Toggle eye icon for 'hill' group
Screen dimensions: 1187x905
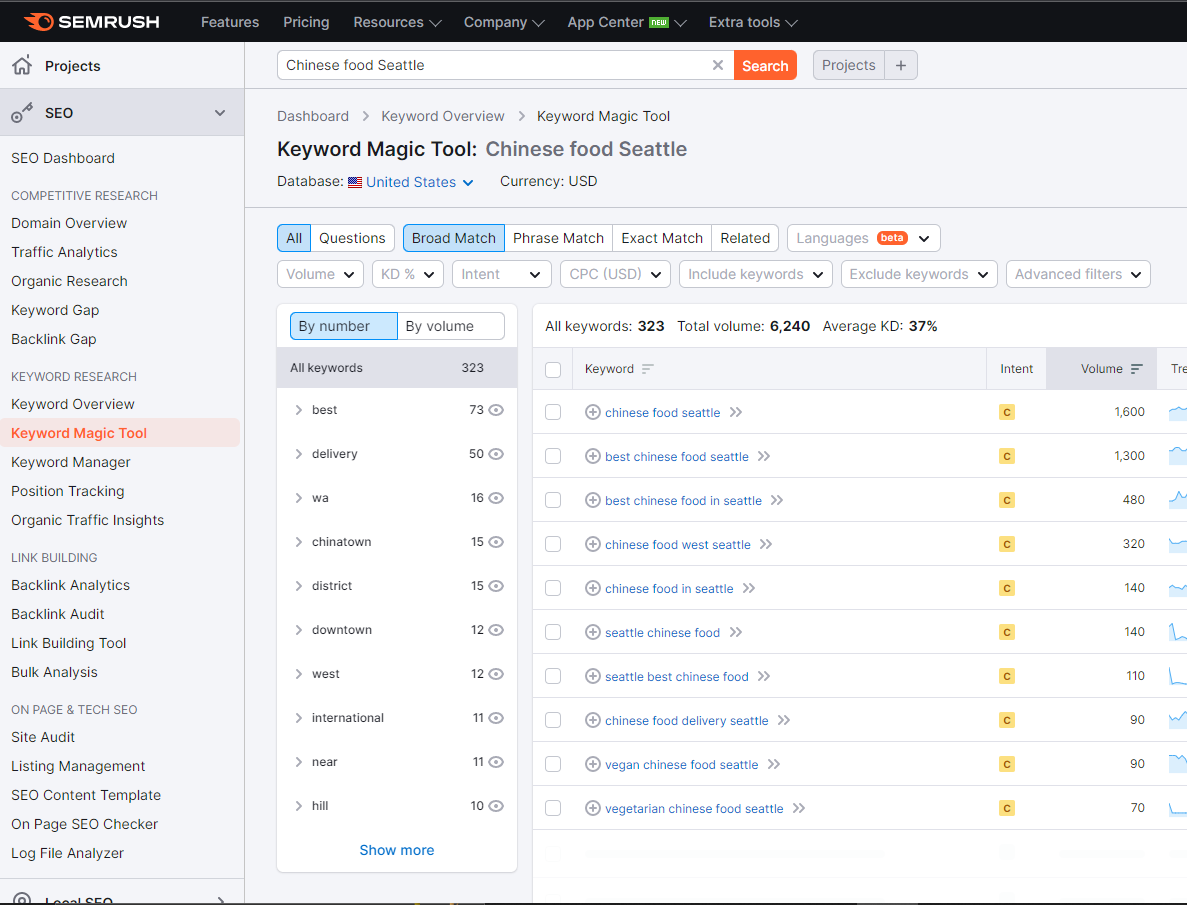pos(496,806)
